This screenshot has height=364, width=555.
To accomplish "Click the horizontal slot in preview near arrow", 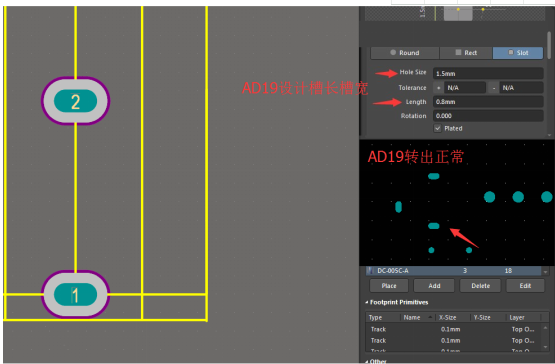I will [x=434, y=226].
